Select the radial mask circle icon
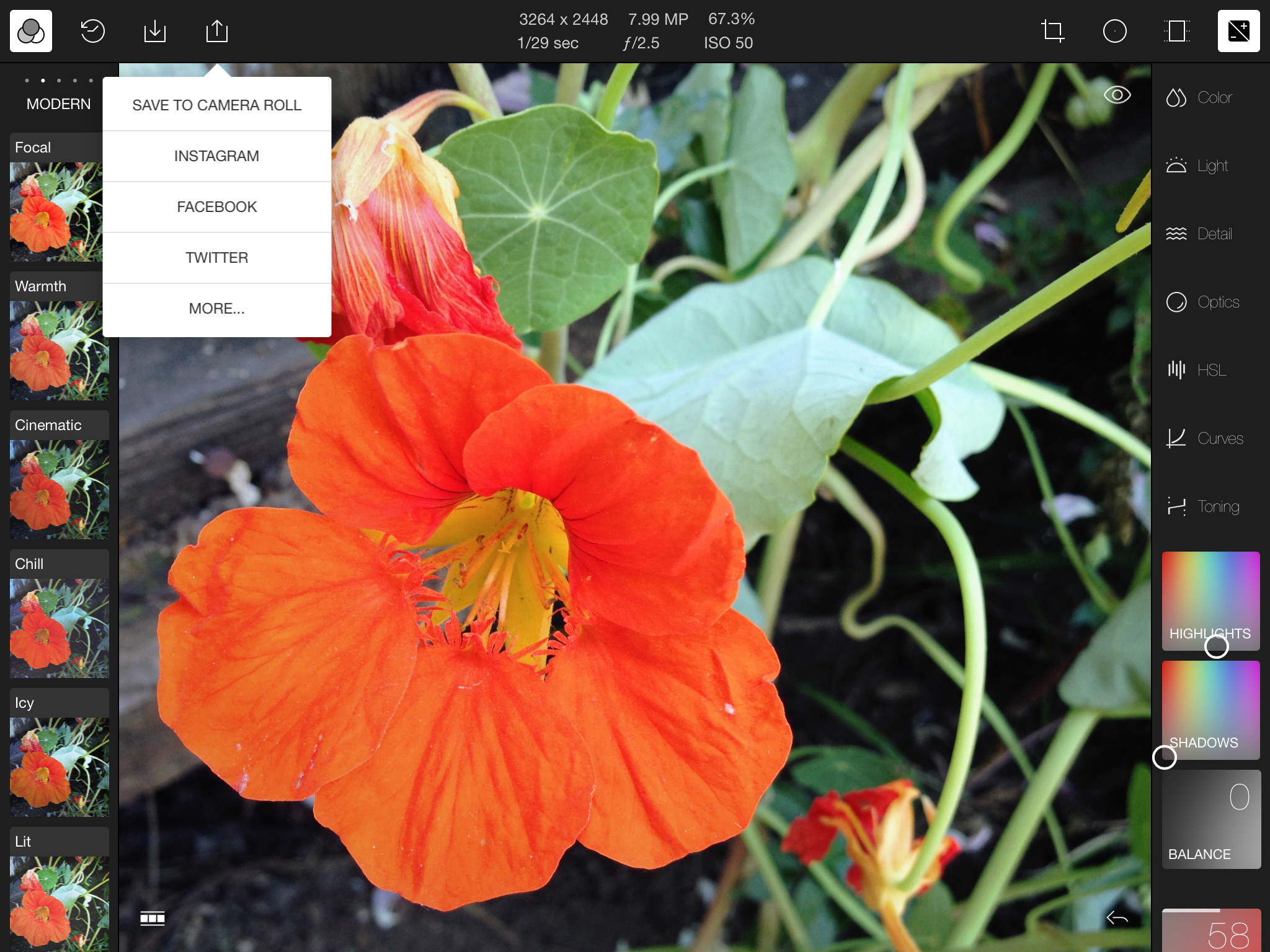 pos(1115,31)
